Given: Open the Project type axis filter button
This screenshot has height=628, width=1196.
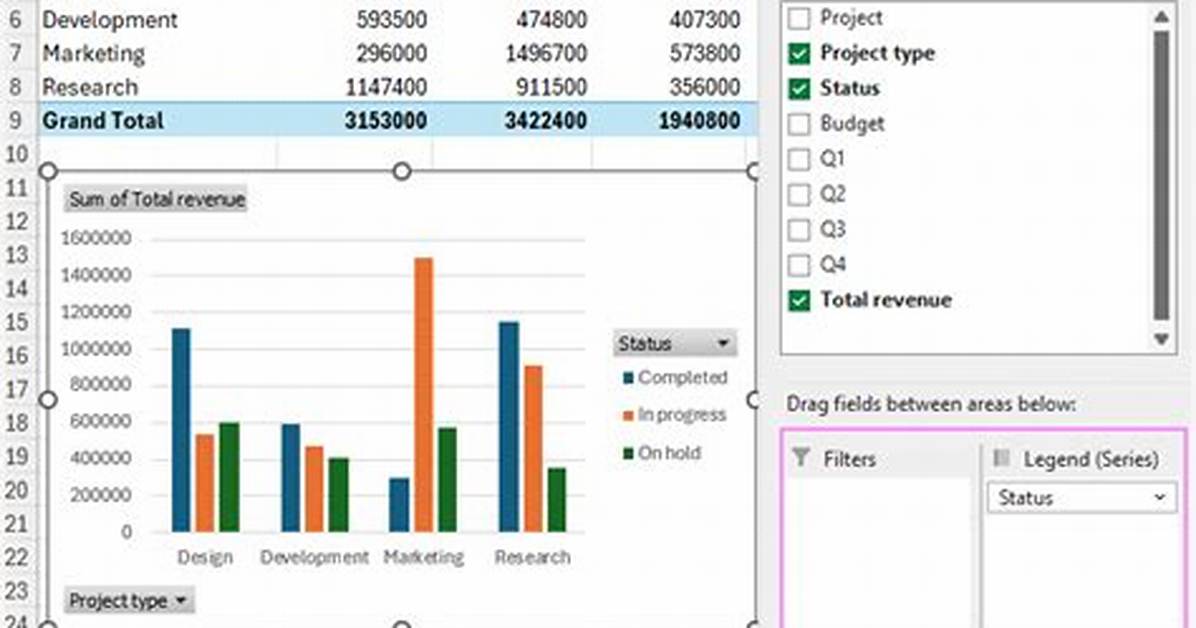Looking at the screenshot, I should pyautogui.click(x=129, y=601).
